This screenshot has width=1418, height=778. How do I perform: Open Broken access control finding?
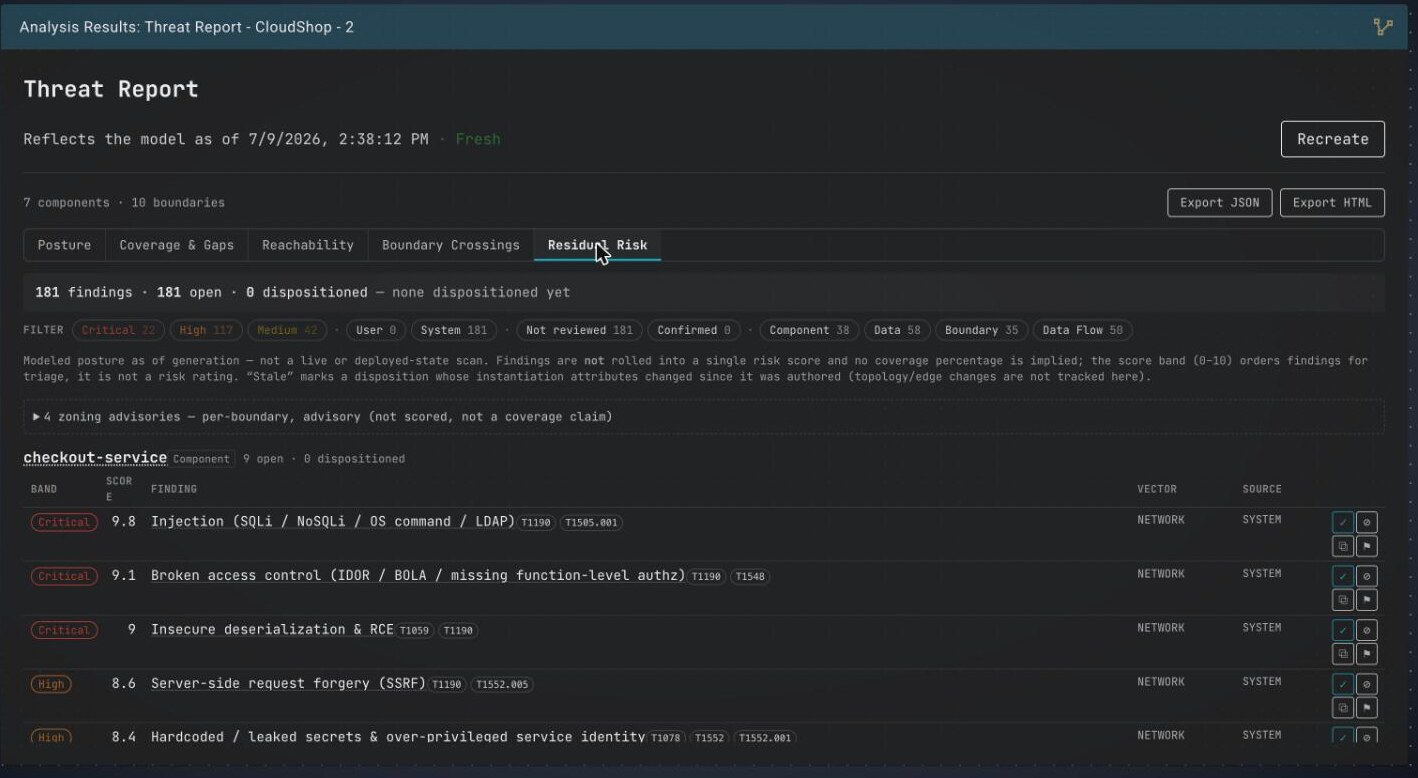[418, 575]
